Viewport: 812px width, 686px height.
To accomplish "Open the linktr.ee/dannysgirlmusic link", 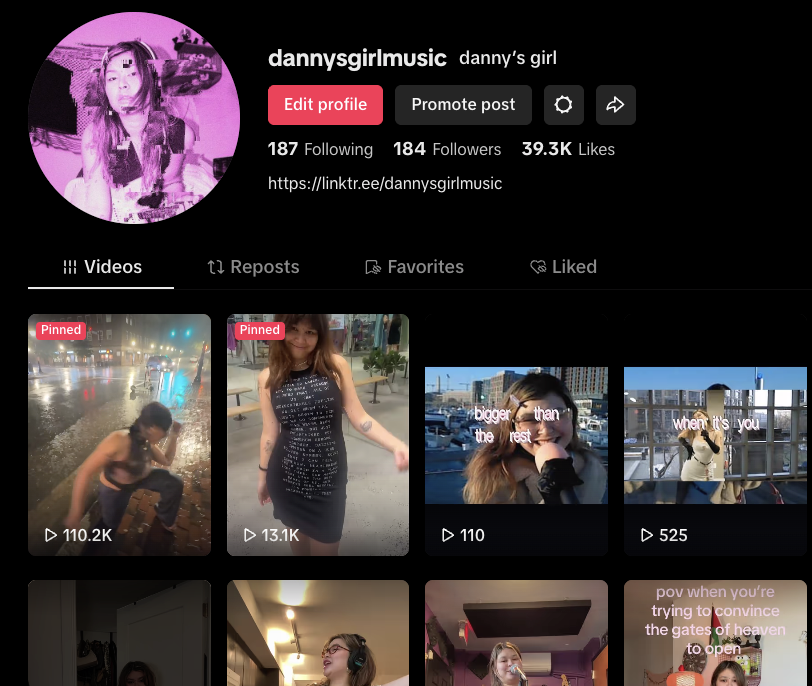I will click(385, 183).
